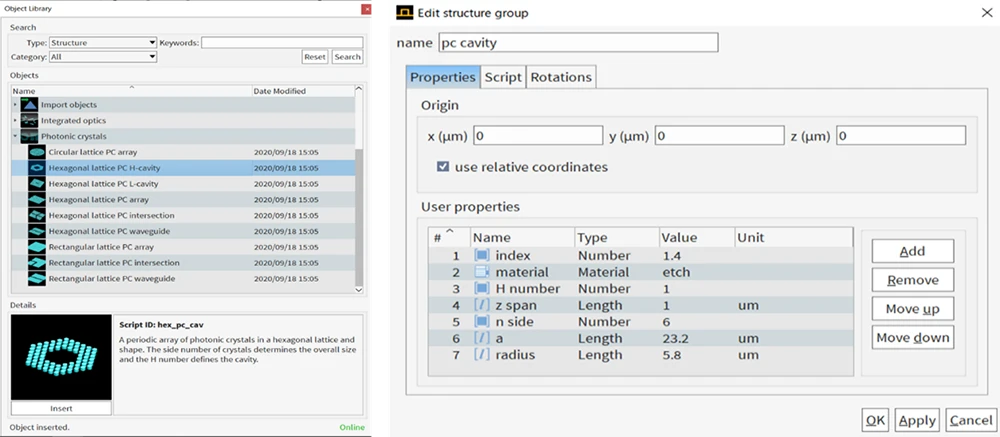
Task: Click the Circular lattice PC array icon
Action: pyautogui.click(x=38, y=152)
